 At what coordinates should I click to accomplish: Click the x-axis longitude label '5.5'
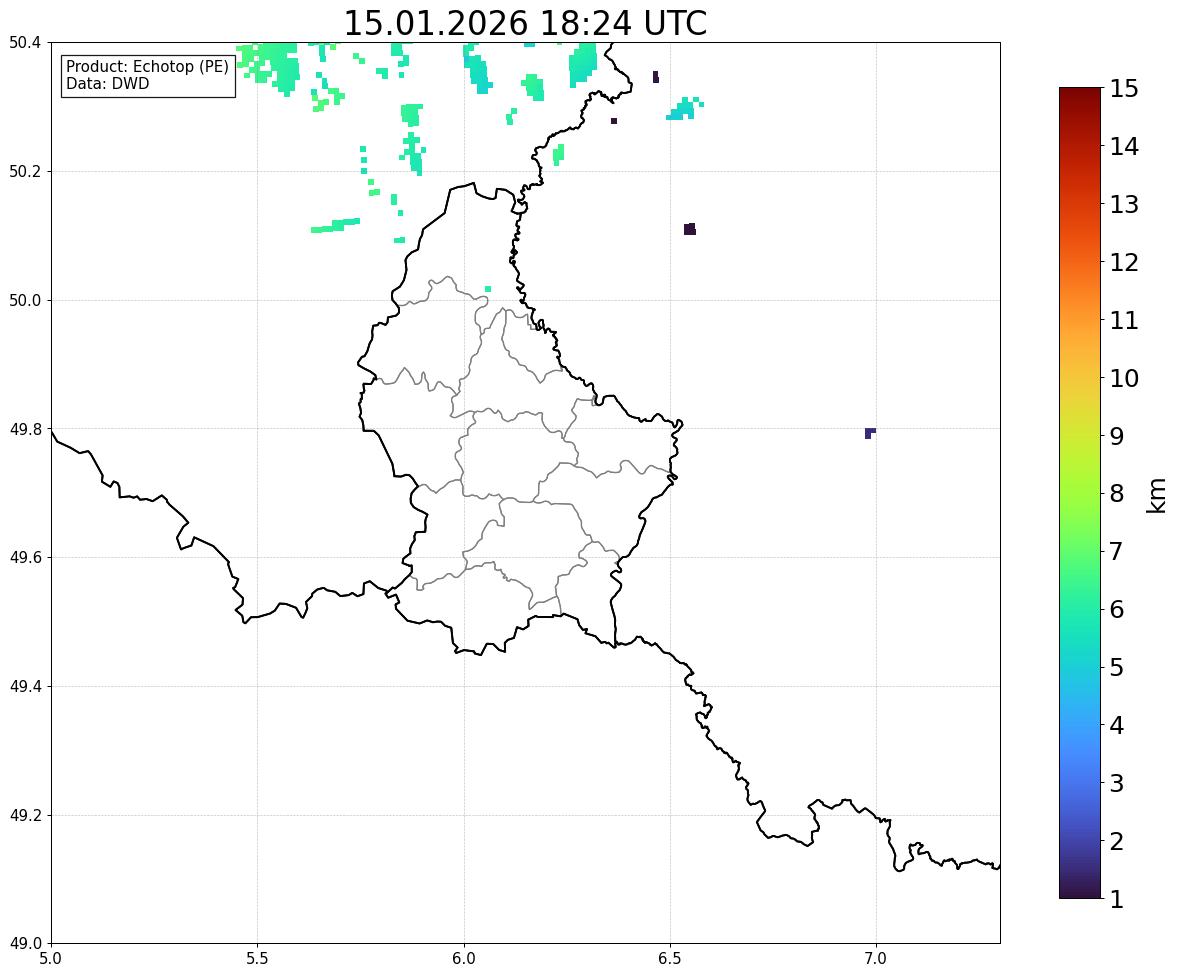coord(258,959)
